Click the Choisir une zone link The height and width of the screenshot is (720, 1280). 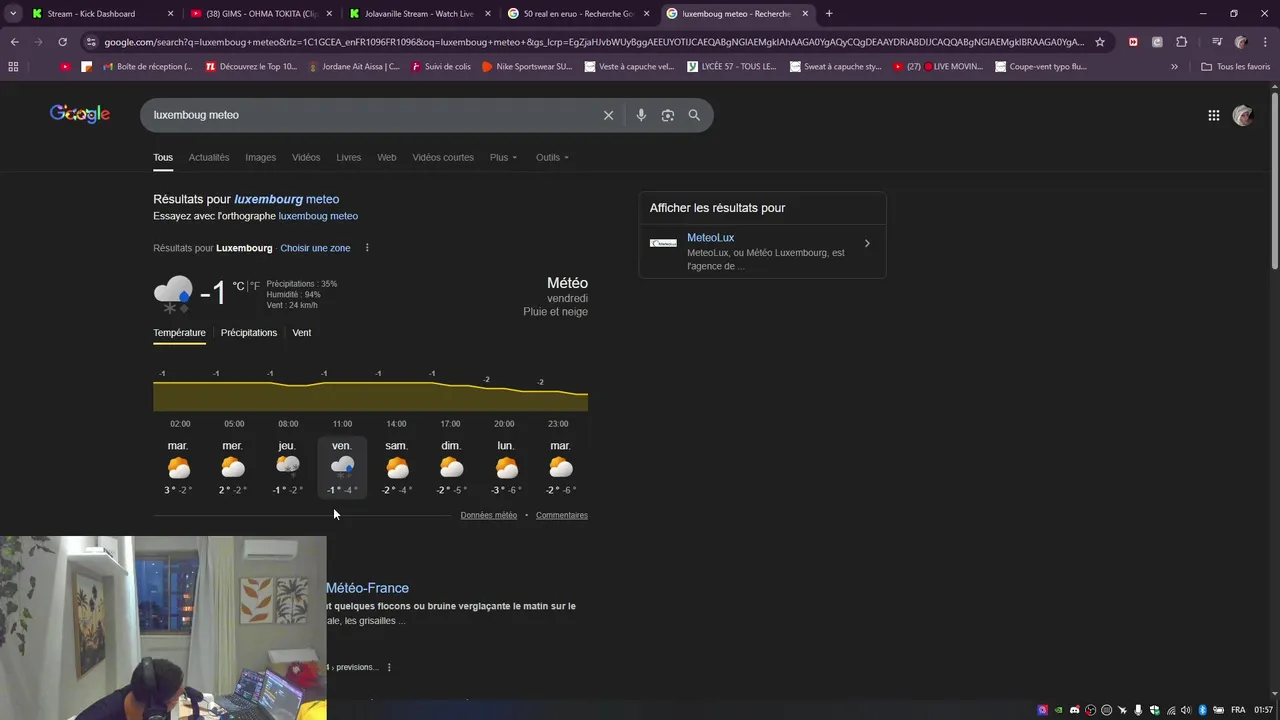point(315,248)
